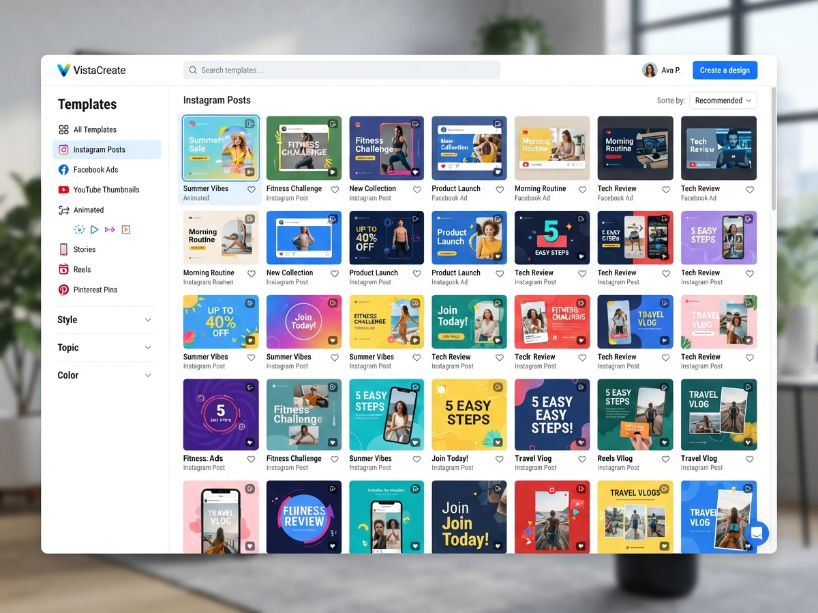
Task: Click the VistaCreate logo
Action: tap(91, 70)
